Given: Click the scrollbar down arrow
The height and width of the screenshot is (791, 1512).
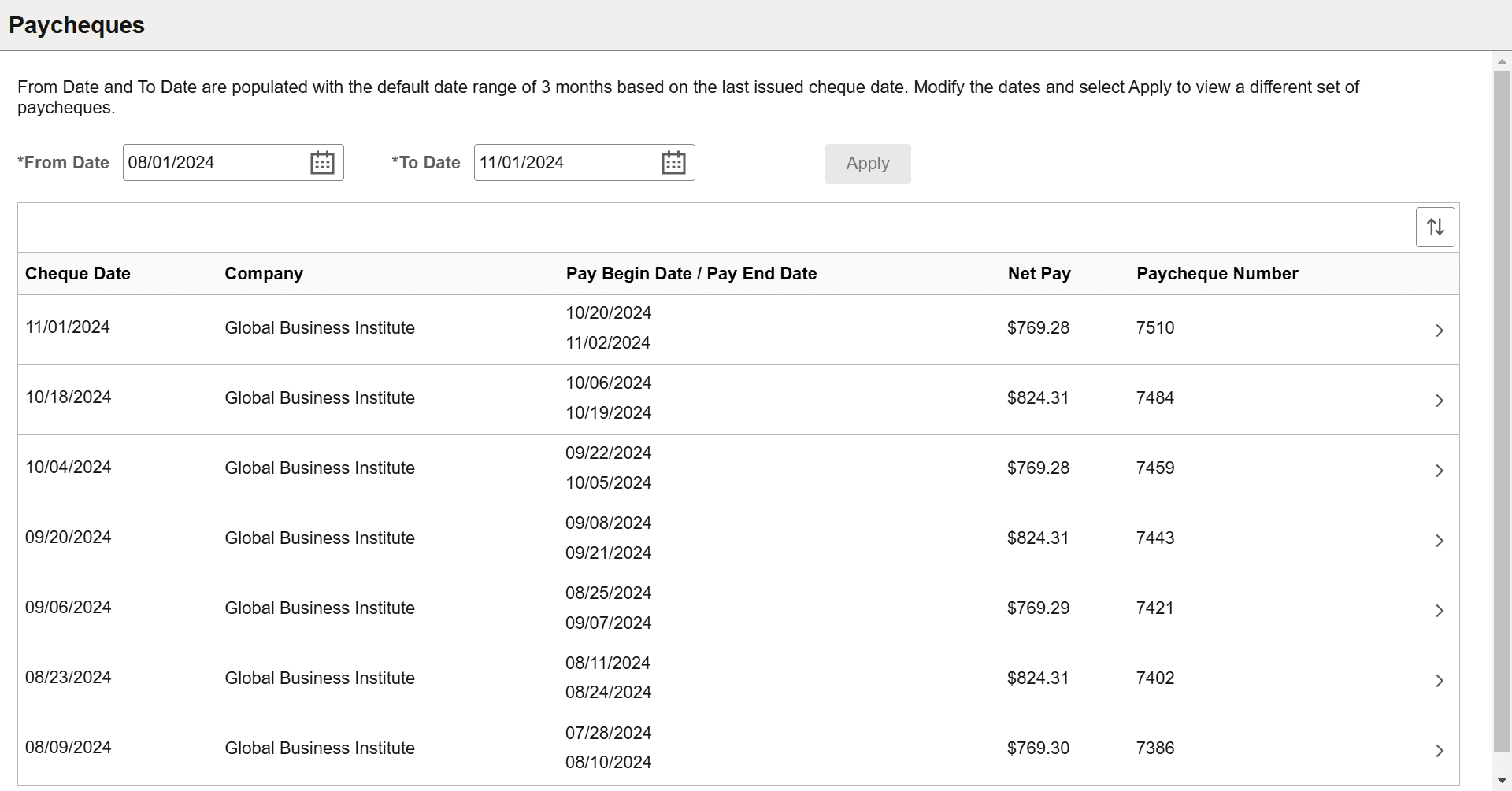Looking at the screenshot, I should tap(1502, 781).
